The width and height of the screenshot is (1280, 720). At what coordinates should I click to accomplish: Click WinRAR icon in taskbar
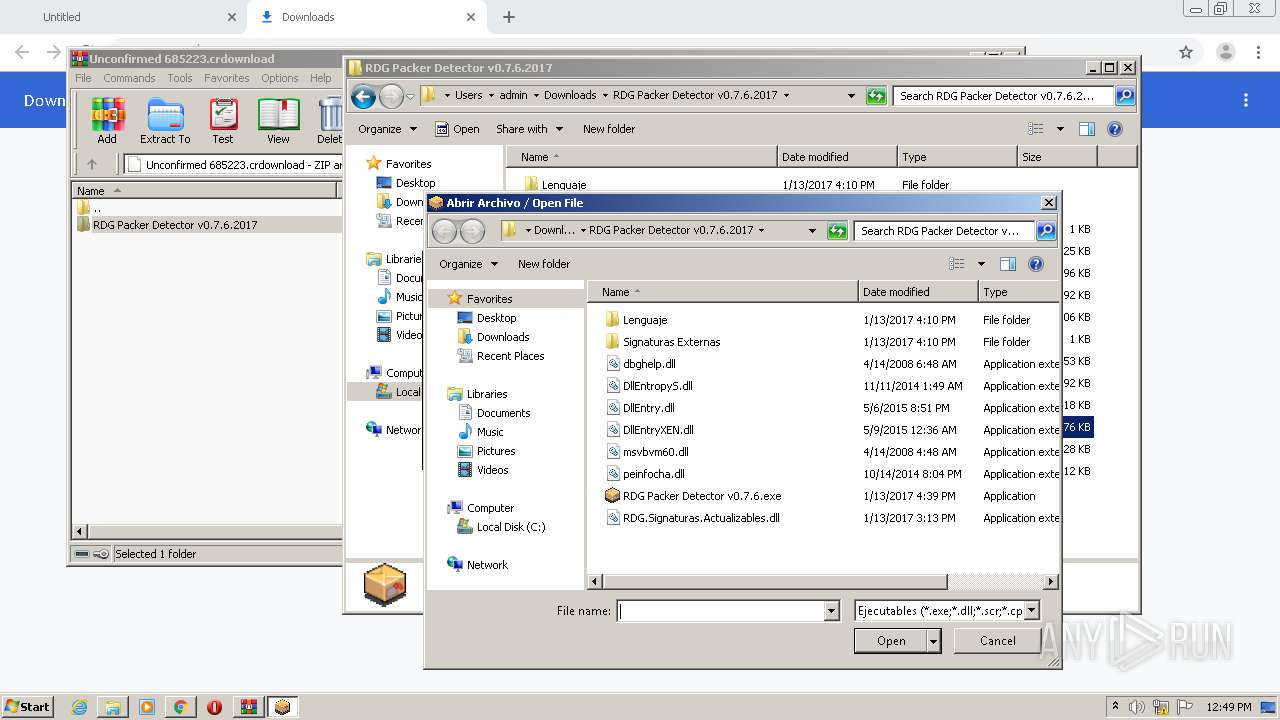point(249,707)
